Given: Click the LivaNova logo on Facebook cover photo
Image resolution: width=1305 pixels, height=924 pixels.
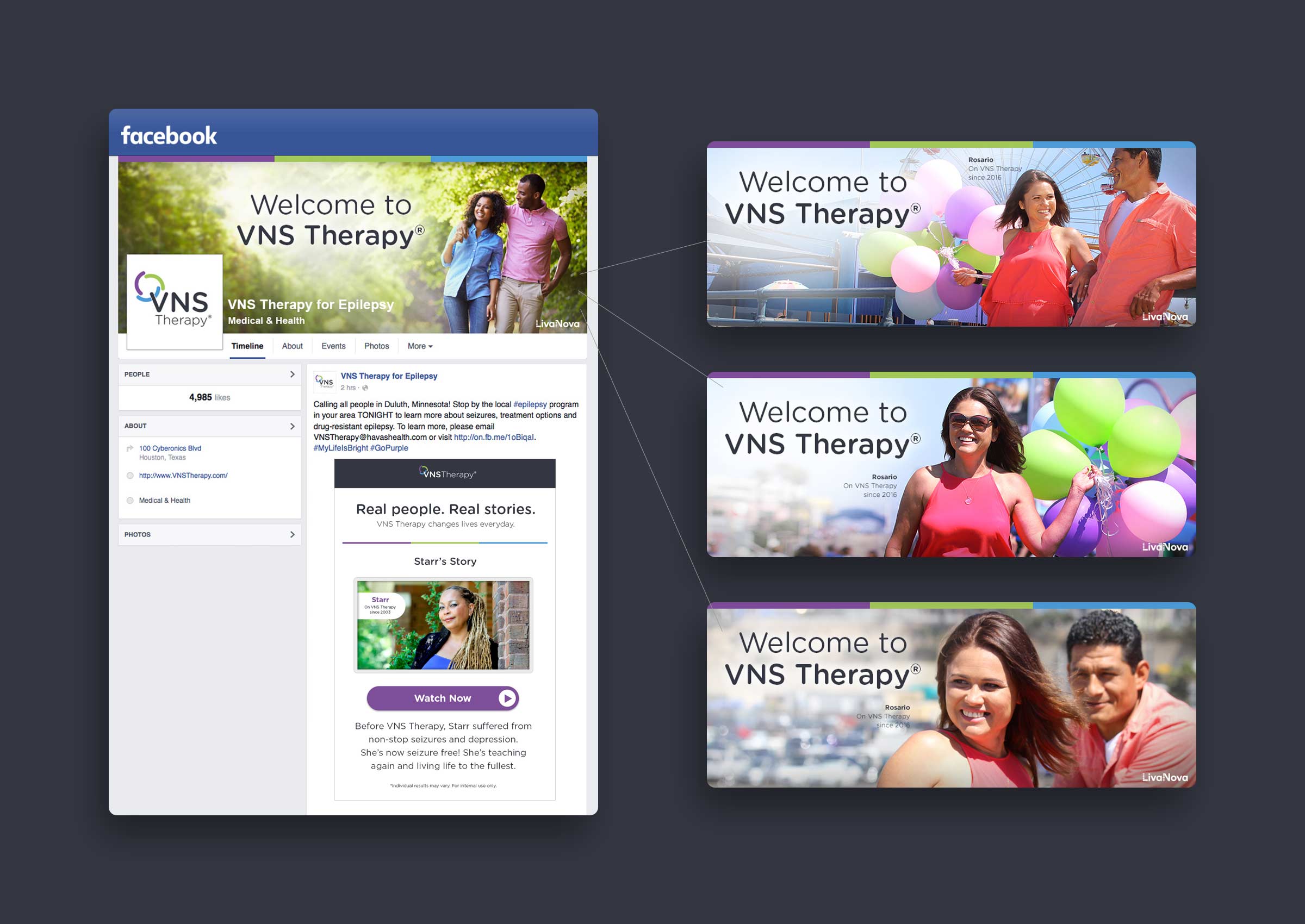Looking at the screenshot, I should click(557, 324).
